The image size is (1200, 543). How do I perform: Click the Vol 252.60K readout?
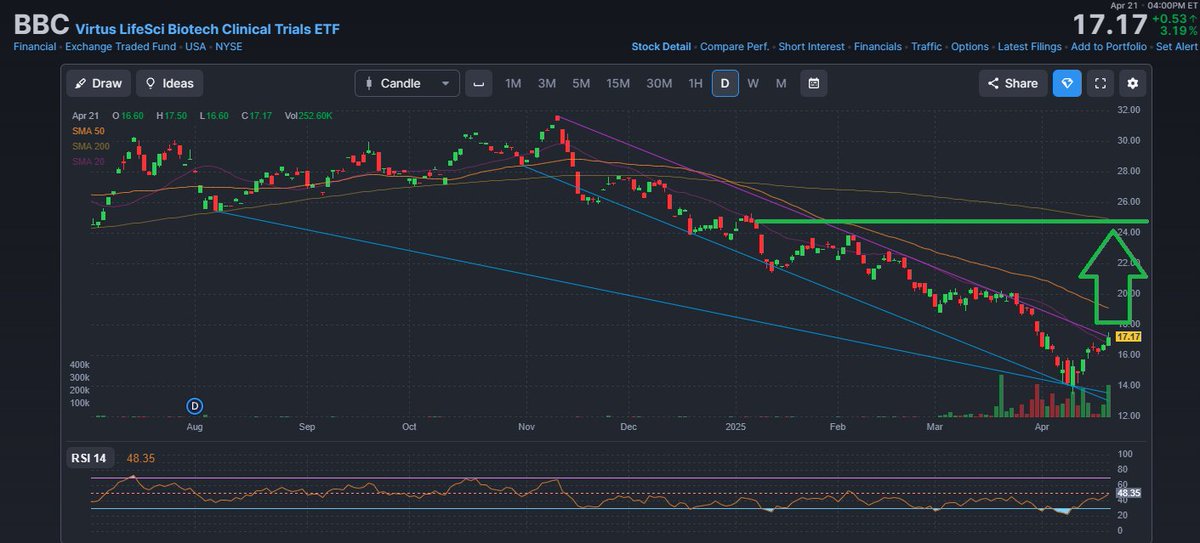point(309,116)
